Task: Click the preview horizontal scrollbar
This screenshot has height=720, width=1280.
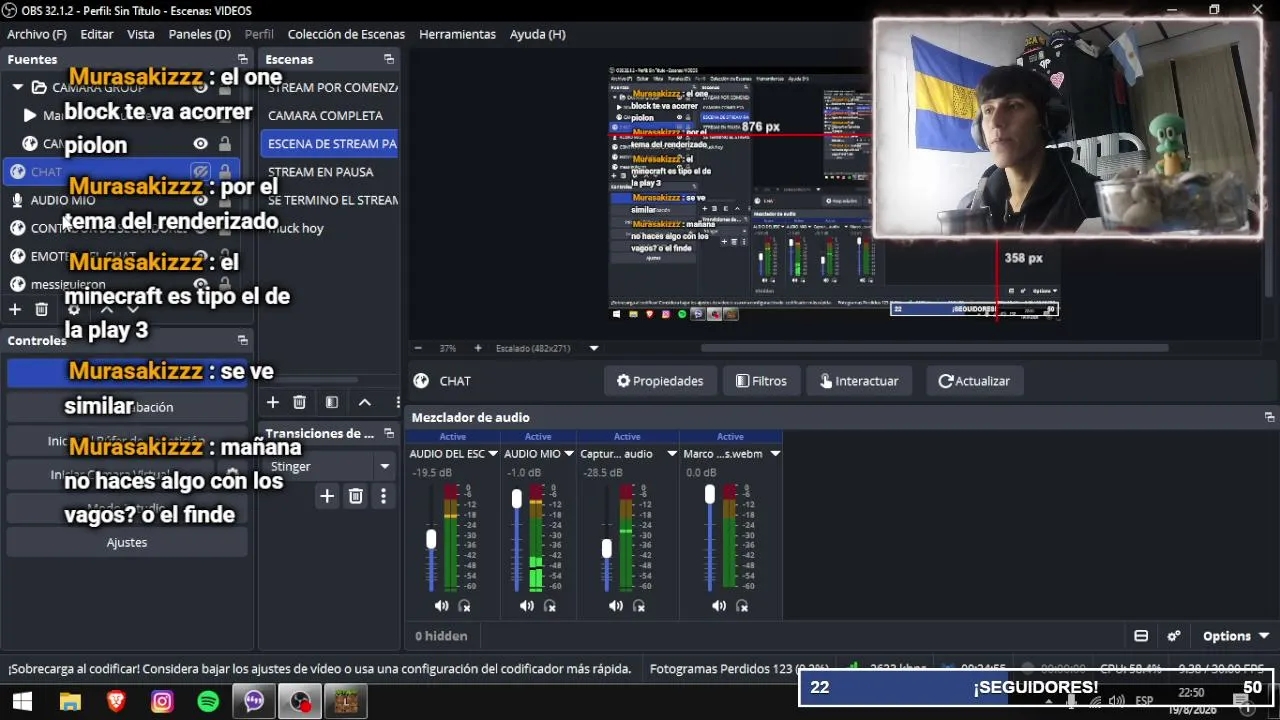Action: [935, 348]
